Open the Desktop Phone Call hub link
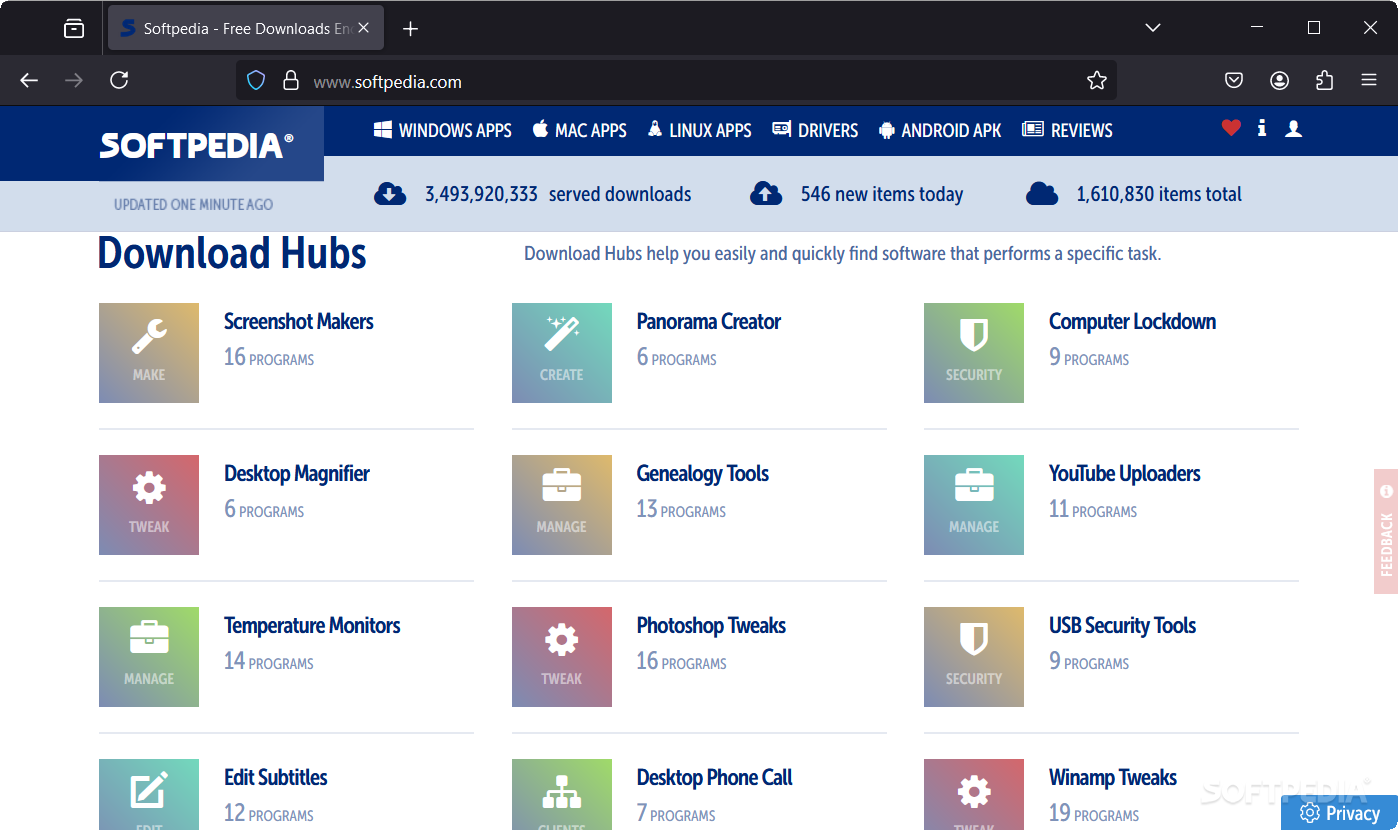This screenshot has height=830, width=1398. click(714, 778)
